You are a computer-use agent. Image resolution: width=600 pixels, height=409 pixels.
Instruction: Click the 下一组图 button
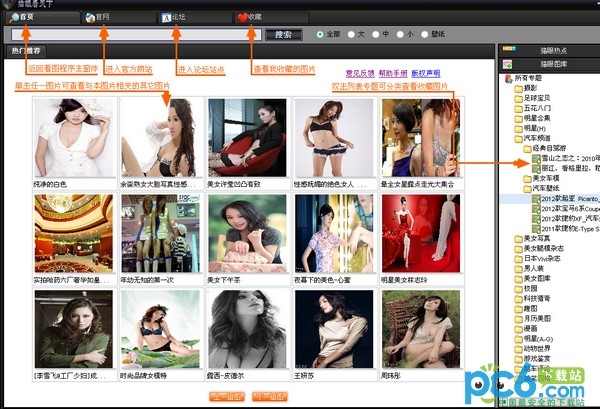coord(270,397)
